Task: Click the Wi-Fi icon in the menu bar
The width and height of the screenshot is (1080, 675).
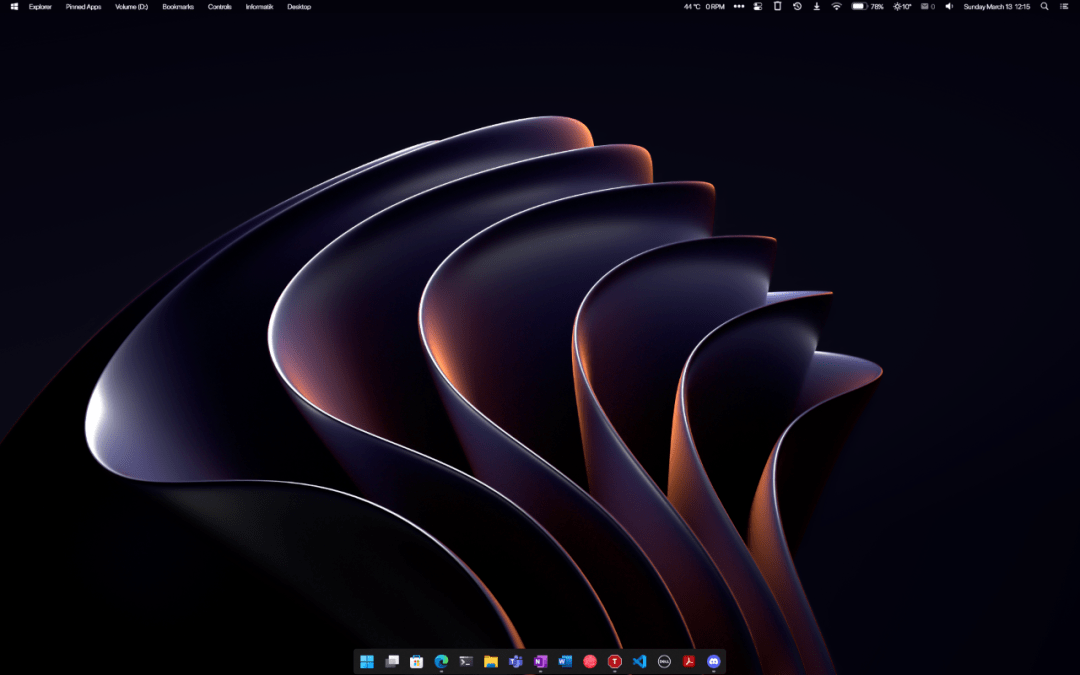Action: click(836, 7)
